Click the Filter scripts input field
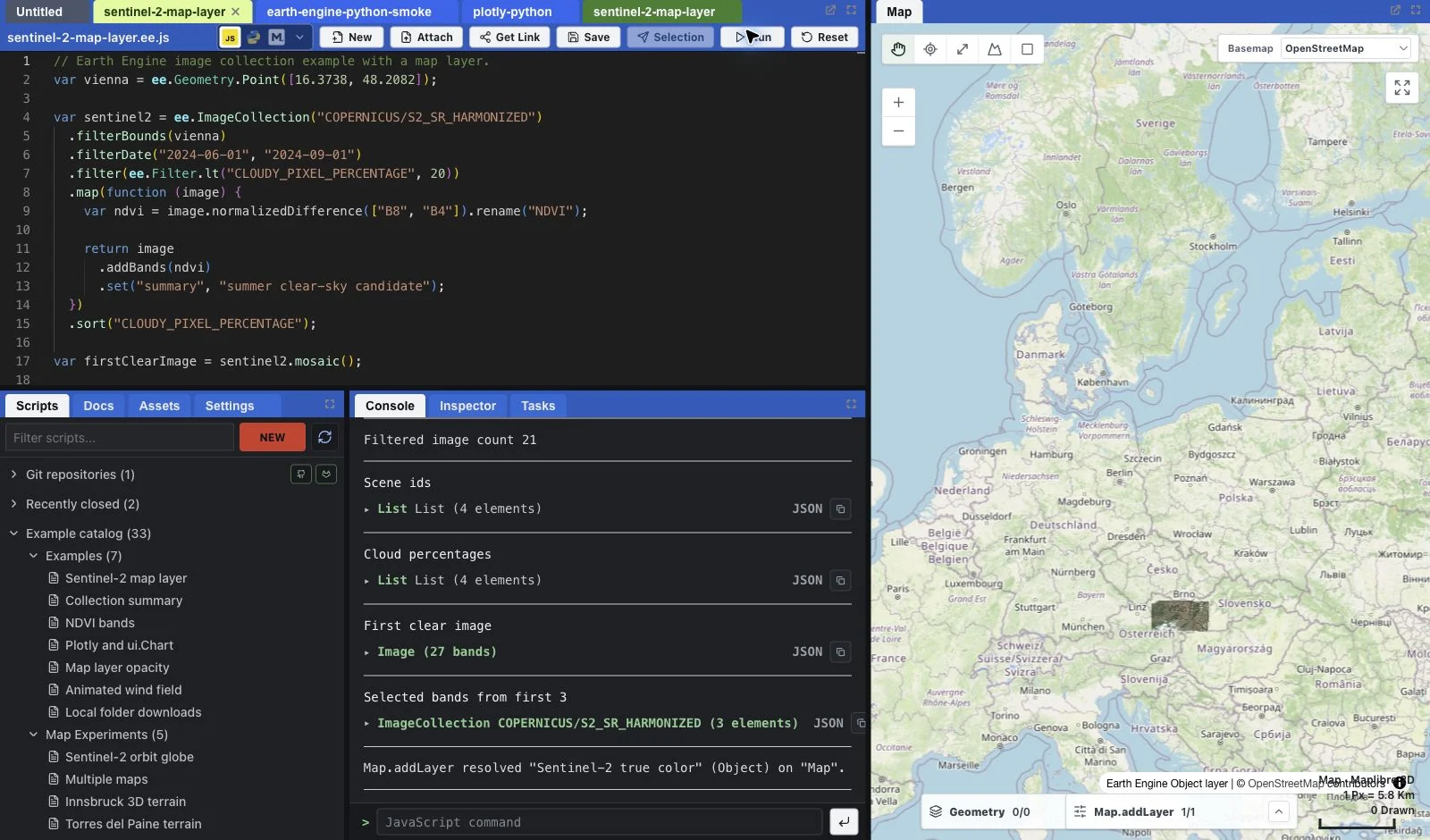The width and height of the screenshot is (1430, 840). [120, 438]
